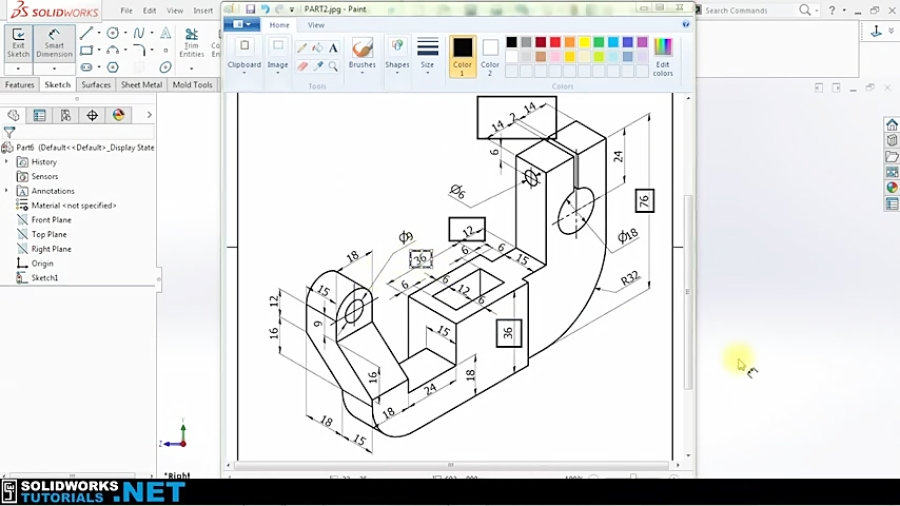Select the Ellipse sketch tool
Viewport: 900px width, 506px height.
click(x=165, y=67)
